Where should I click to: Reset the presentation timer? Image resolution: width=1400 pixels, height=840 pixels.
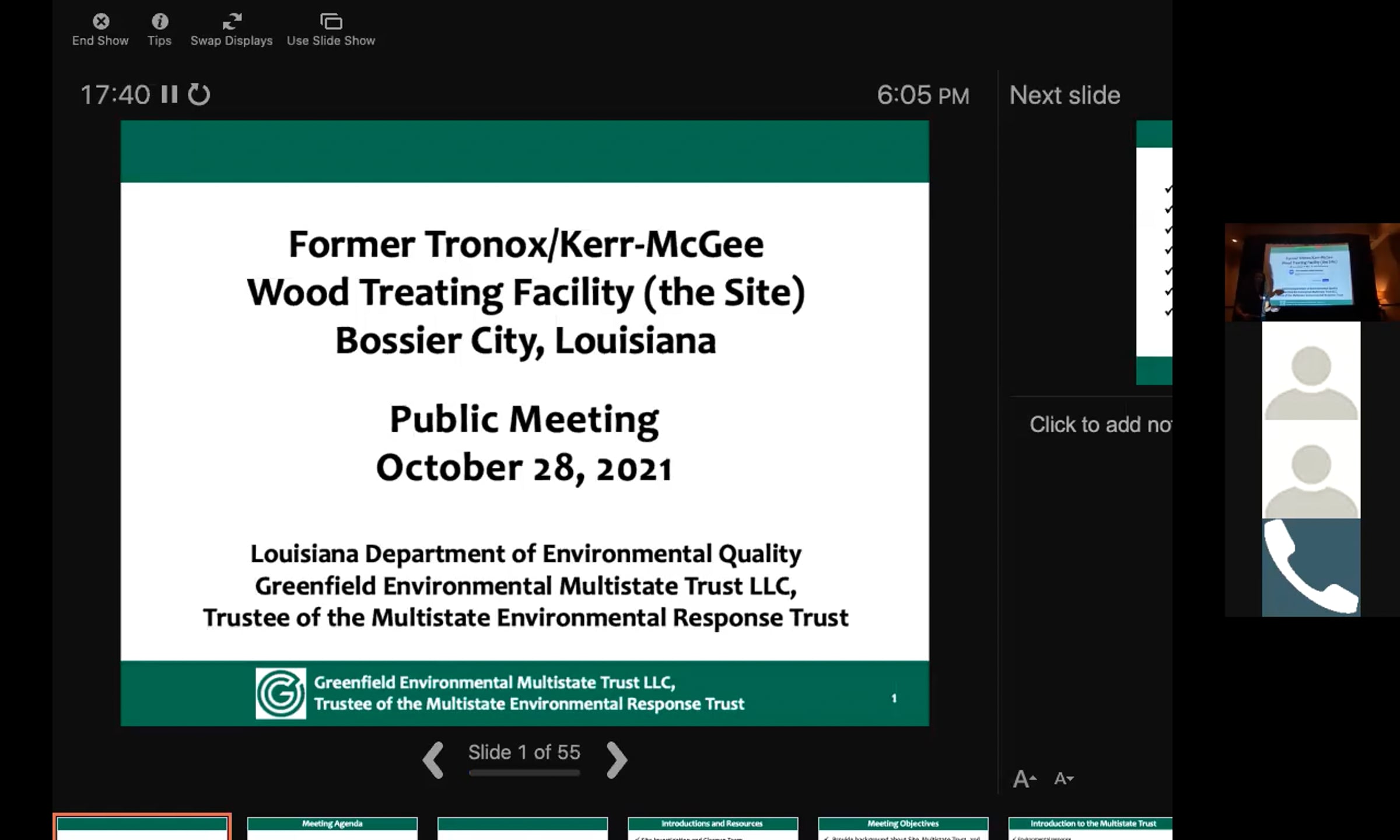[x=199, y=94]
